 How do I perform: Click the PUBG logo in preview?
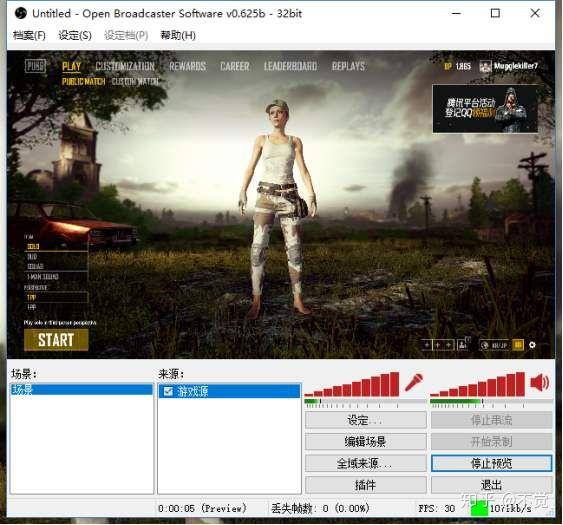pos(35,66)
